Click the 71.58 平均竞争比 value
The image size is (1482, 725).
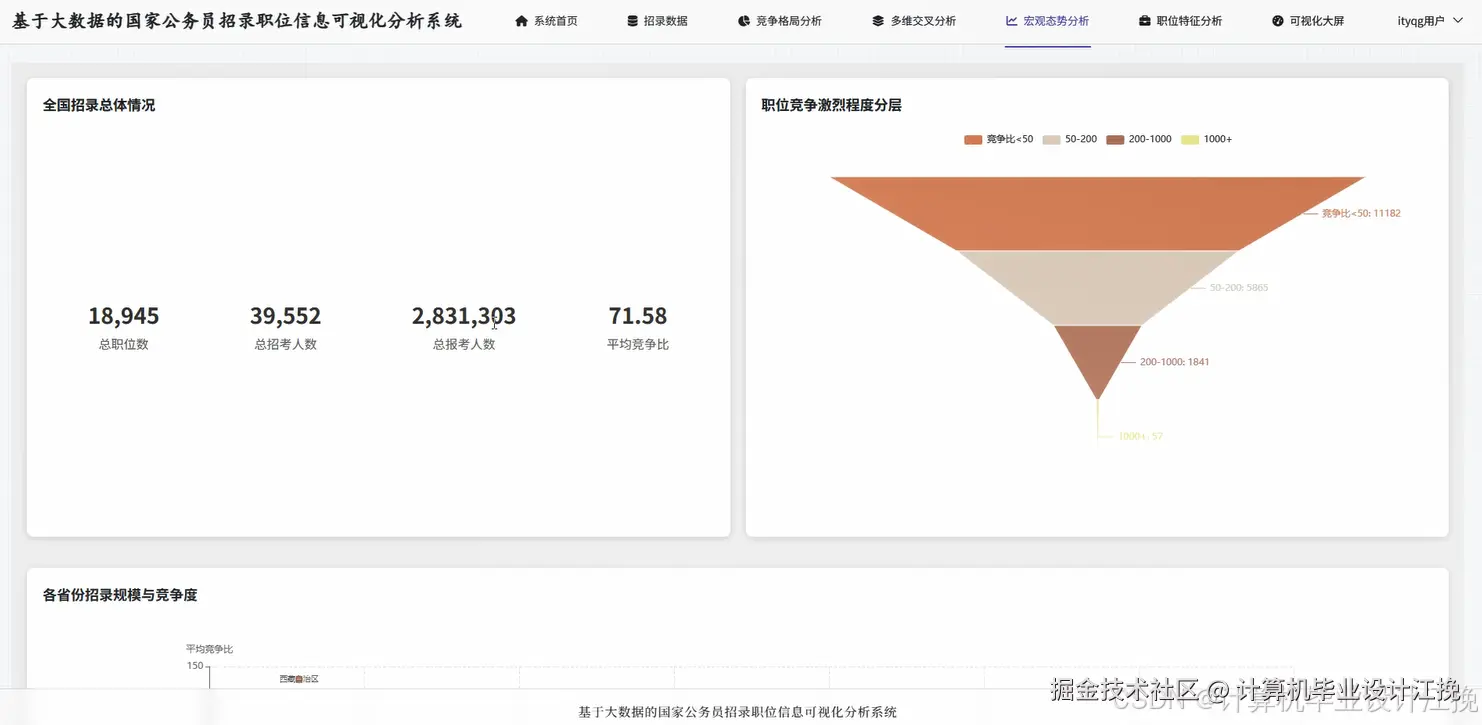point(638,316)
